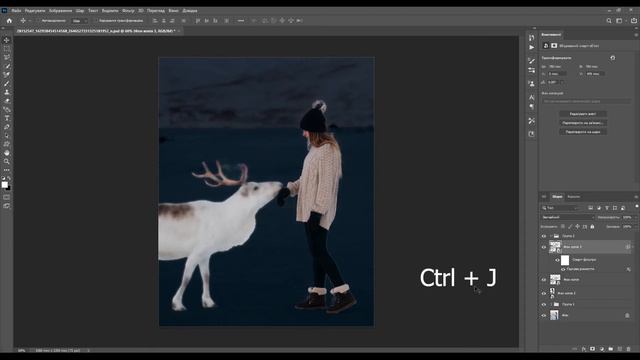Open the Вікно menu
The width and height of the screenshot is (640, 360).
tap(173, 11)
